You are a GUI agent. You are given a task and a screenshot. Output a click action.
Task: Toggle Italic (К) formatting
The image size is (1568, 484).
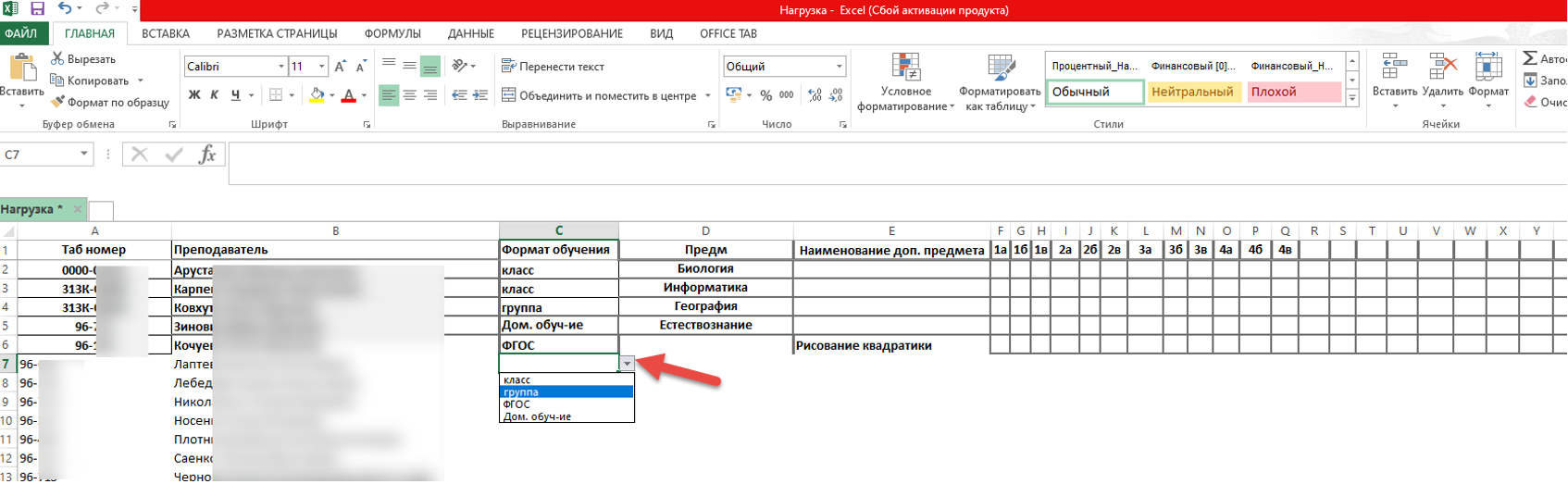point(215,95)
